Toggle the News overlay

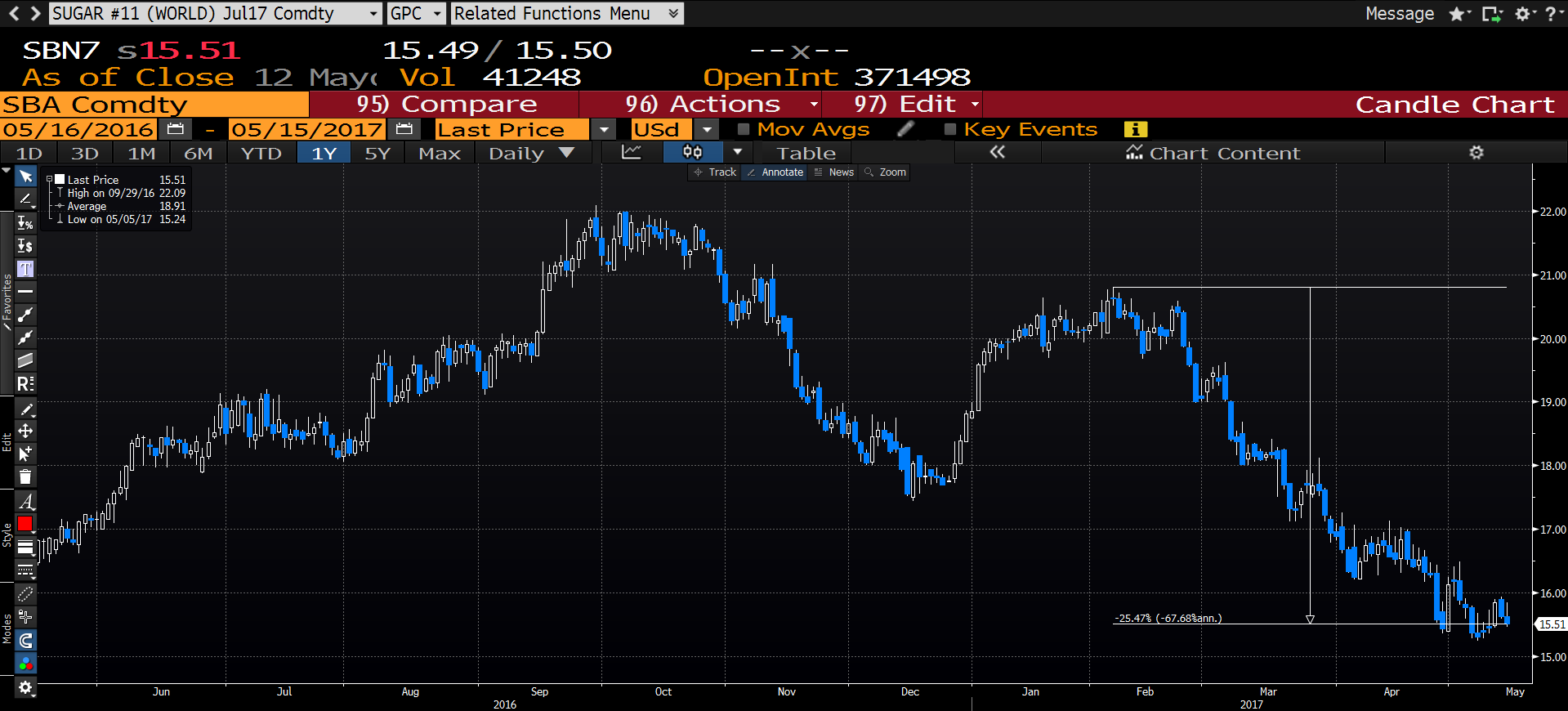coord(833,172)
